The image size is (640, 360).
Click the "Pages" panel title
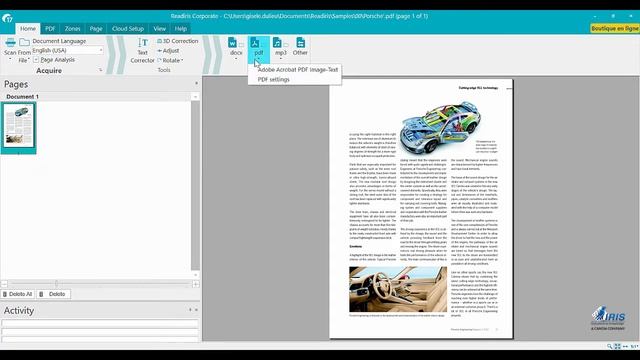[16, 84]
